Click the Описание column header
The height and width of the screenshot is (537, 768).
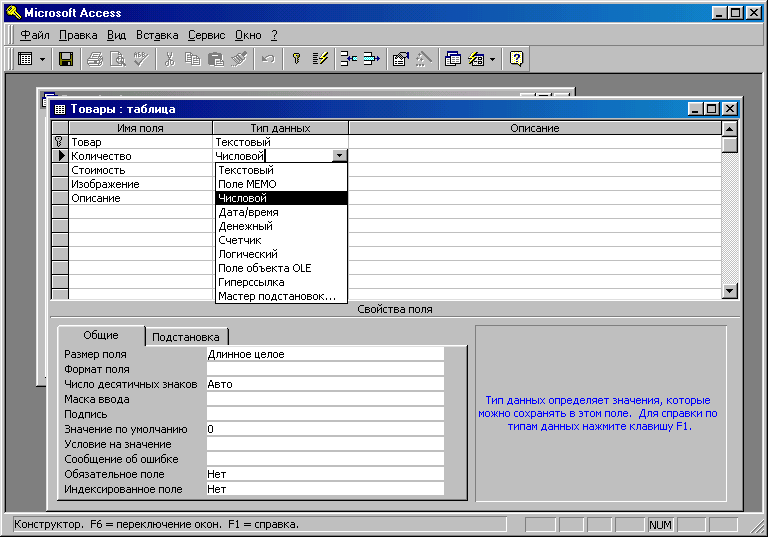[535, 128]
